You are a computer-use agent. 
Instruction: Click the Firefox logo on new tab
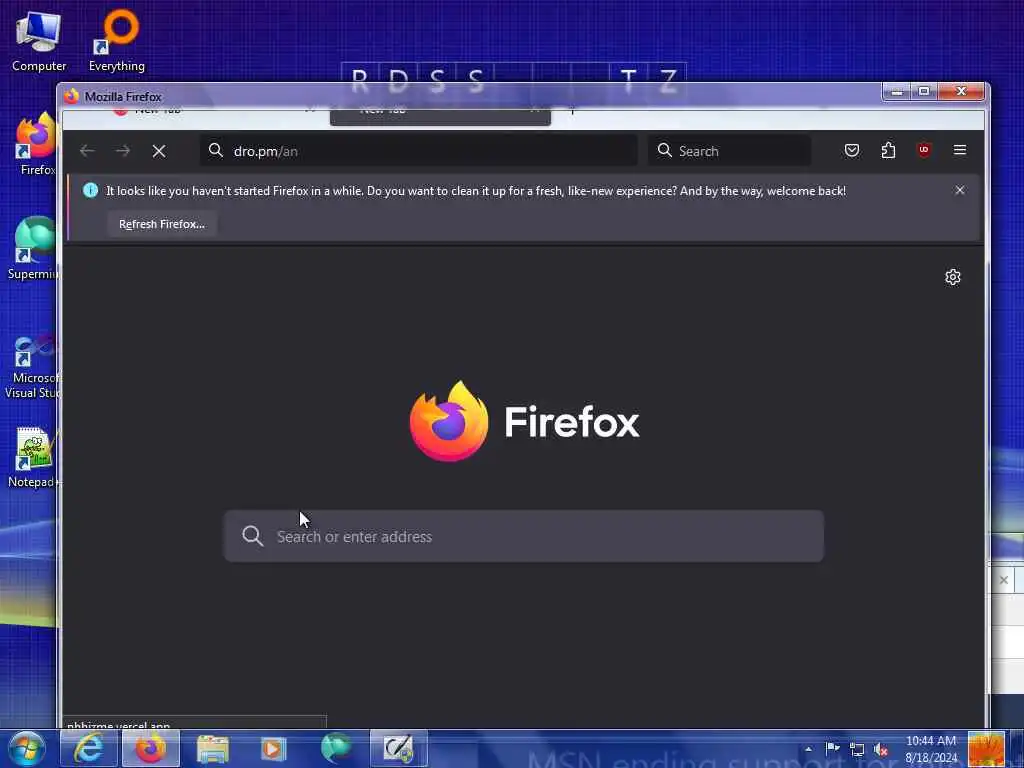[x=524, y=421]
